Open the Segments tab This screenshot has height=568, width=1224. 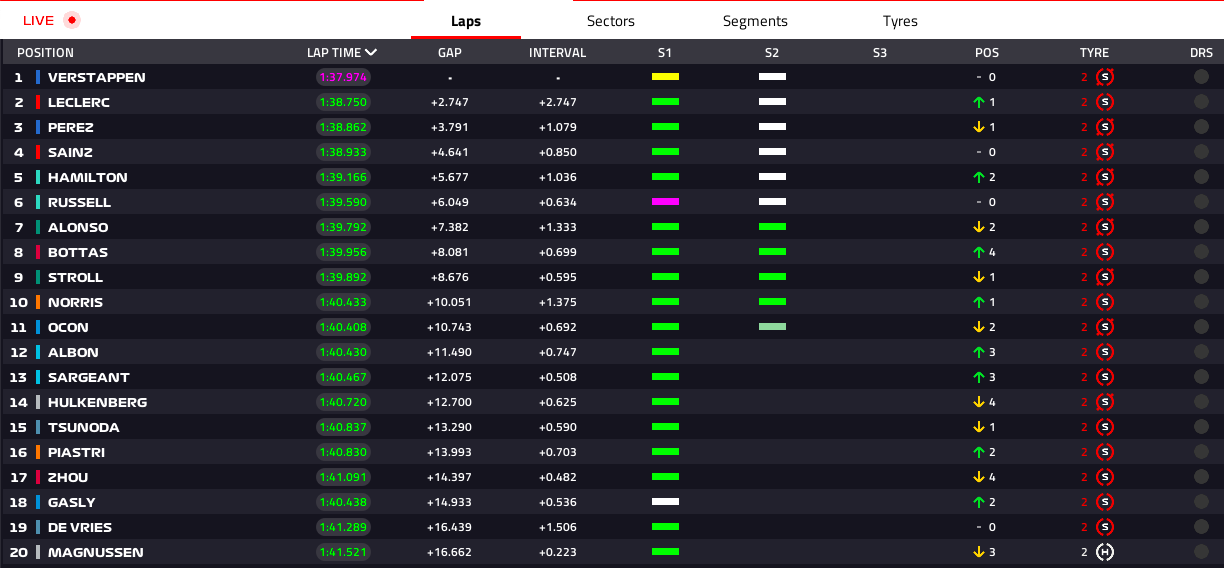coord(755,21)
